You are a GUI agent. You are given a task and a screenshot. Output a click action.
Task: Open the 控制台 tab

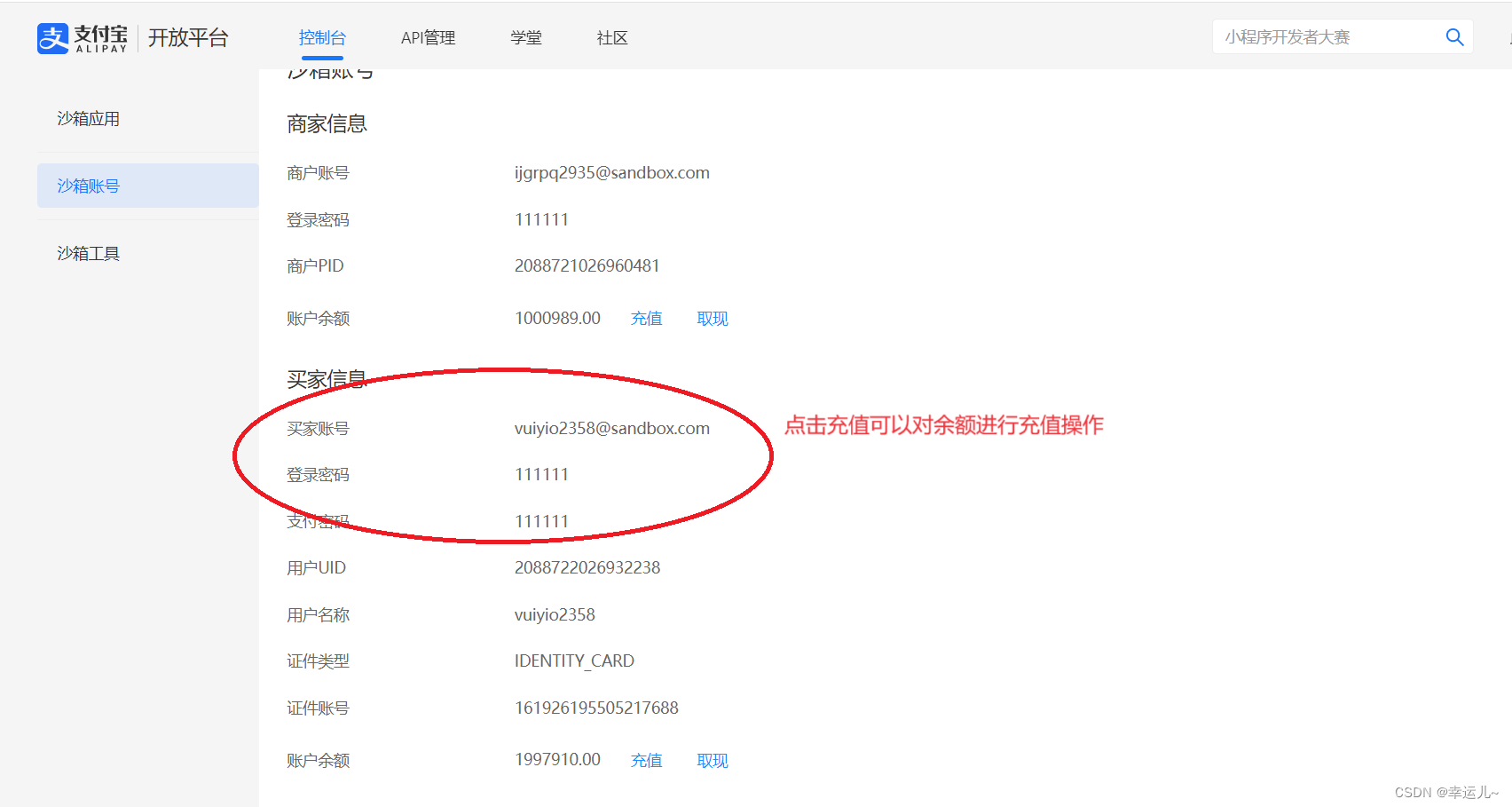(322, 38)
